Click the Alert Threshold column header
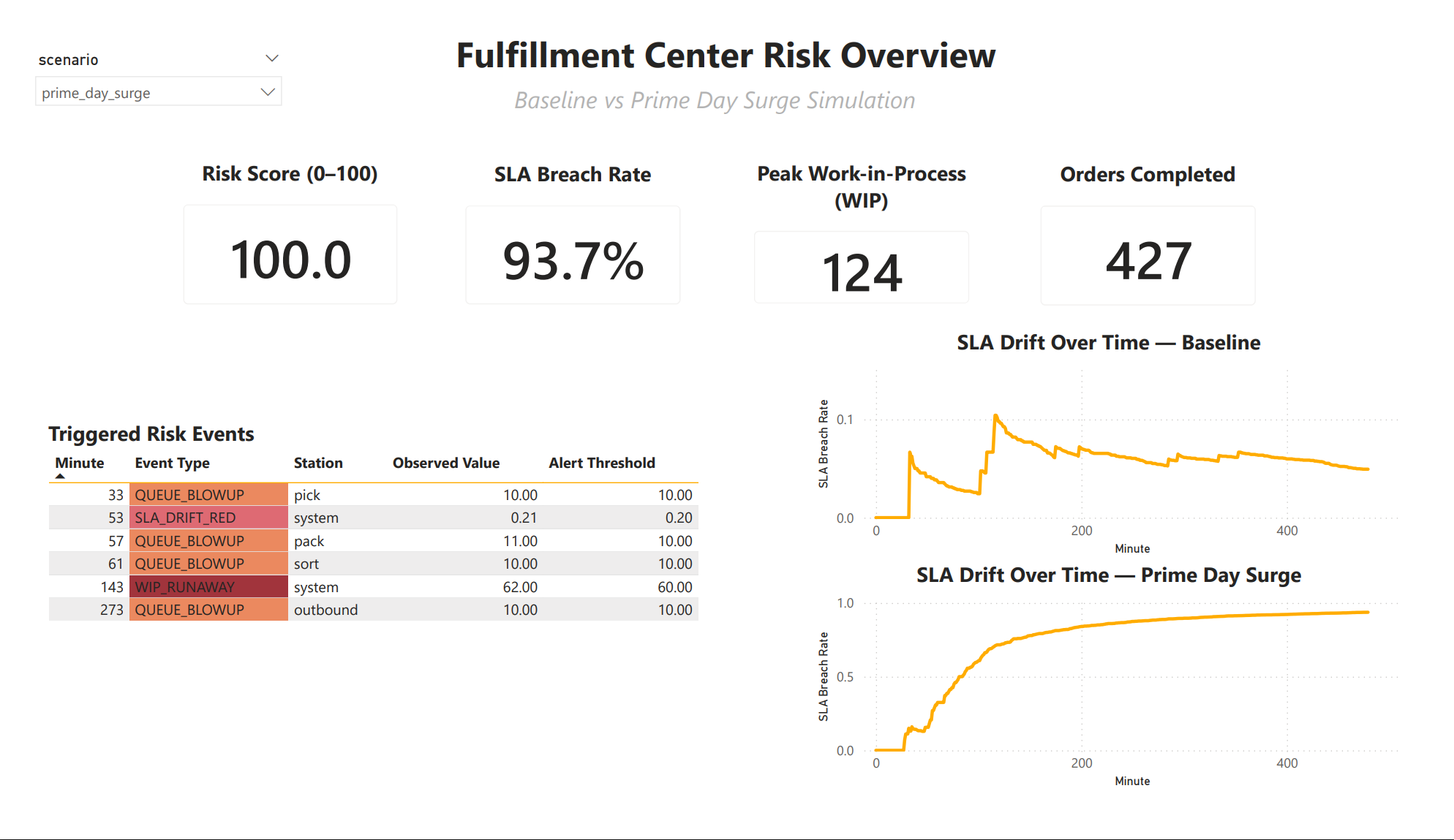Viewport: 1454px width, 840px height. pyautogui.click(x=601, y=463)
